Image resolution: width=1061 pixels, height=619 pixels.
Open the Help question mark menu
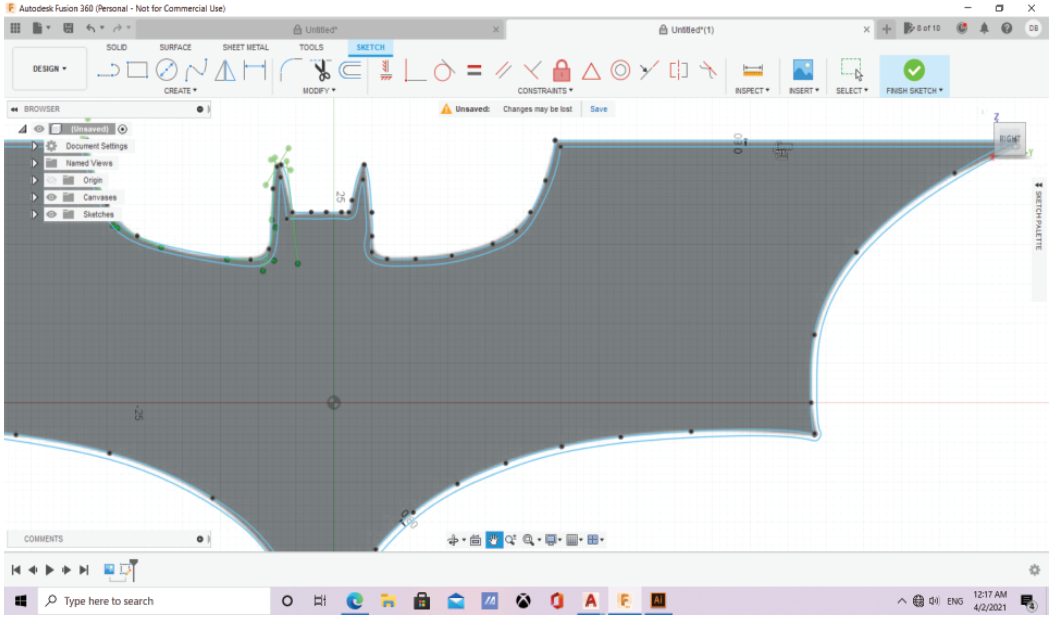1007,28
